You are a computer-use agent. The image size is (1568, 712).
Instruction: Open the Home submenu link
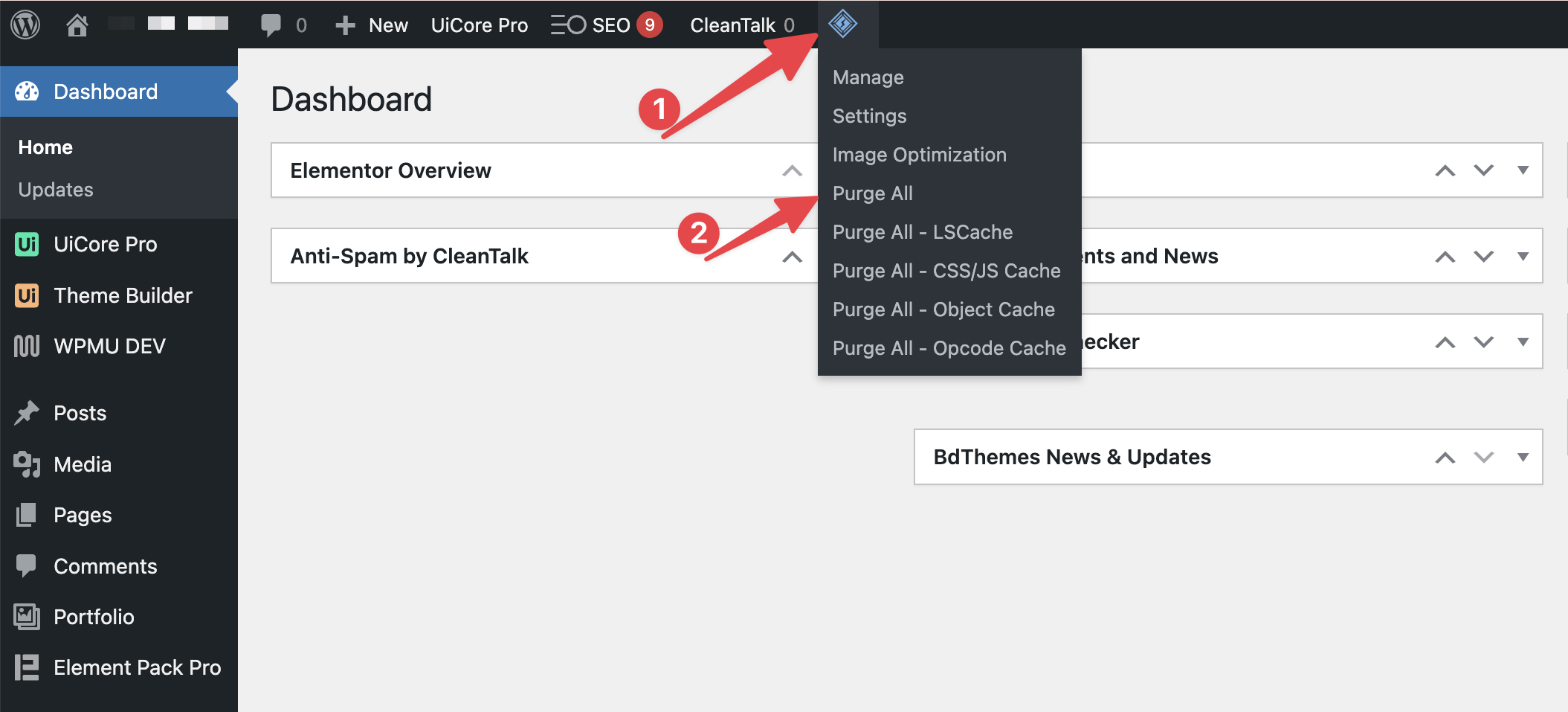pos(45,147)
